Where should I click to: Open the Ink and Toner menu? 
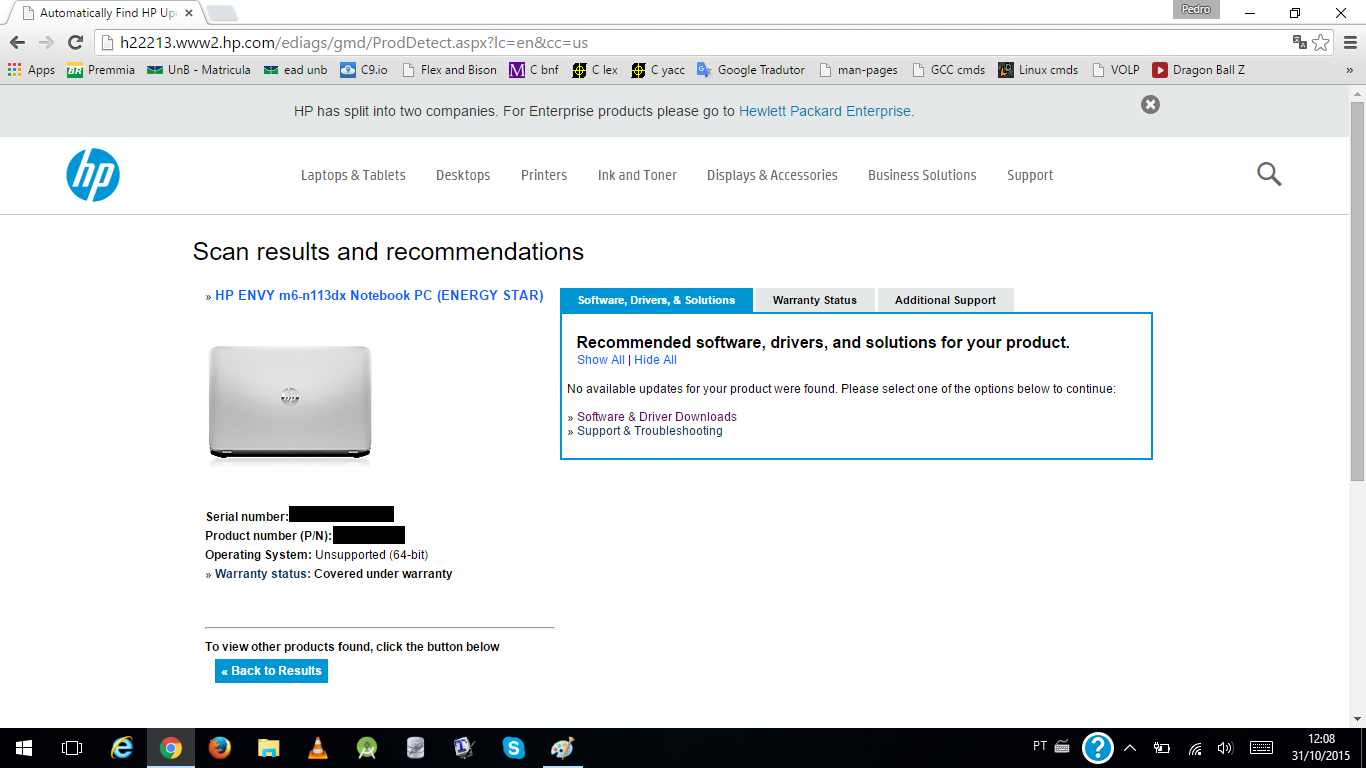click(637, 175)
